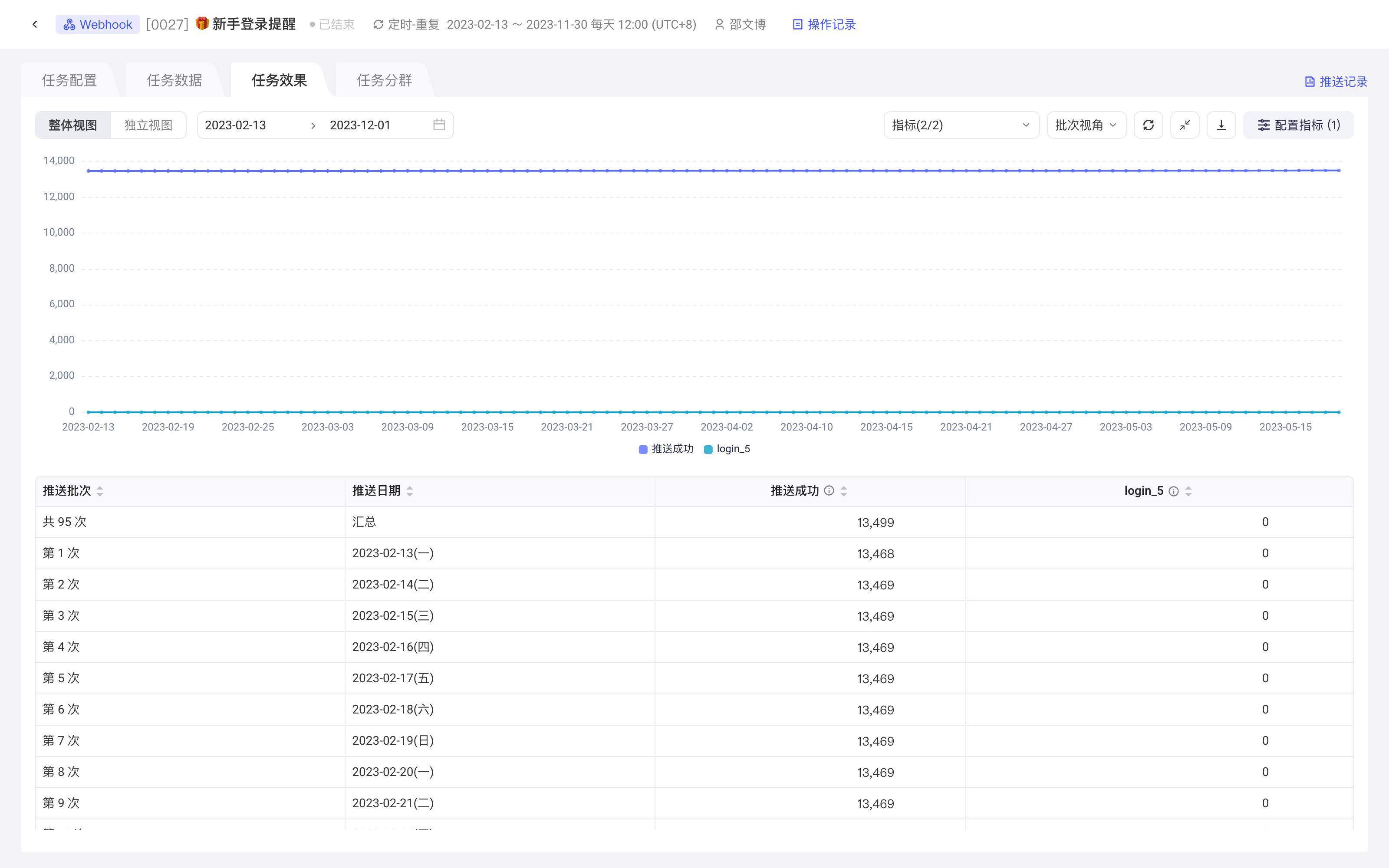Click the gift emoji in task title
The width and height of the screenshot is (1389, 868).
pos(202,23)
